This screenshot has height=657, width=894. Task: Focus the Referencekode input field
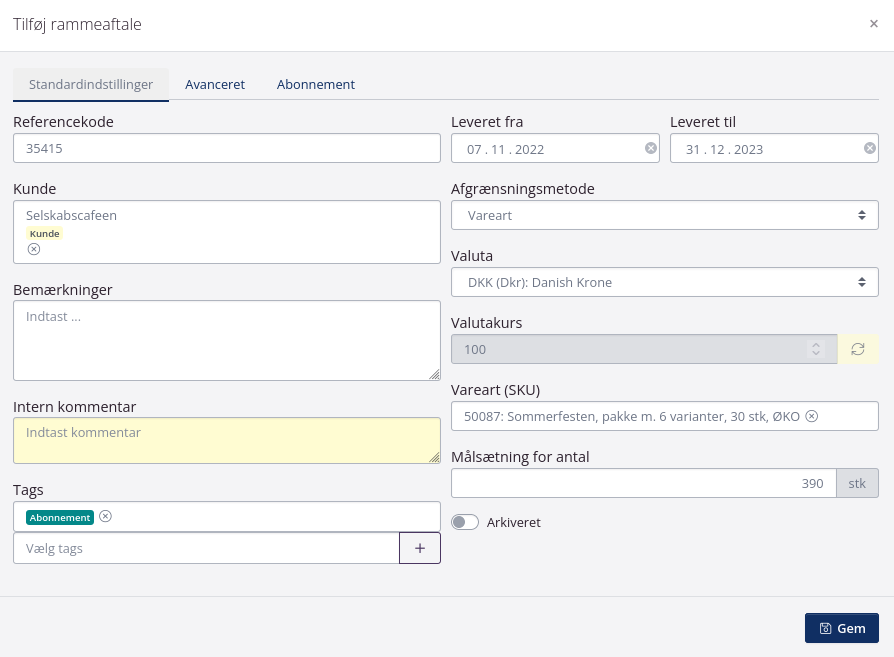pos(227,148)
